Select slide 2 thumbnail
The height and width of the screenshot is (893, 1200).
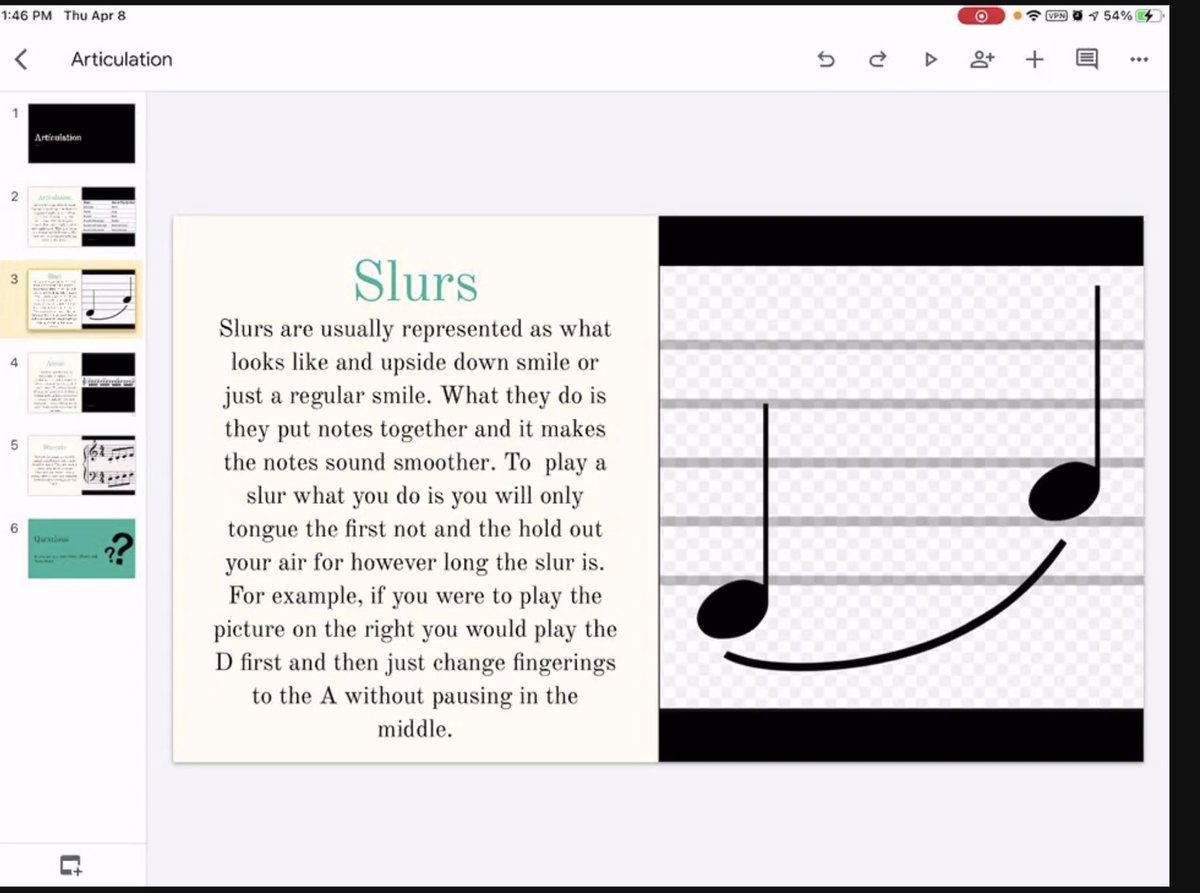click(x=81, y=216)
